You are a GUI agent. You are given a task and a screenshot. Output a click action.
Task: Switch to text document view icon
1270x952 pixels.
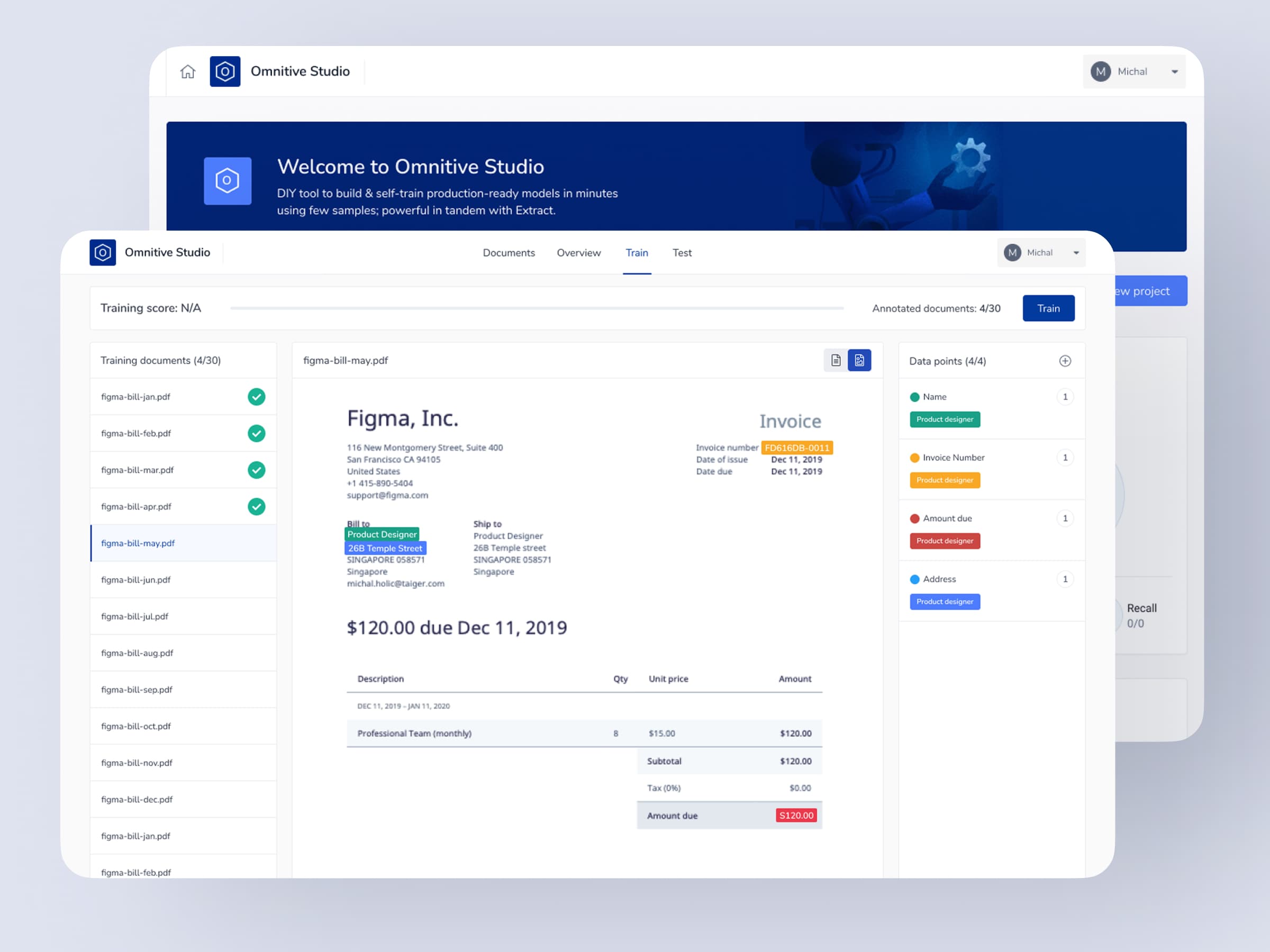click(836, 360)
